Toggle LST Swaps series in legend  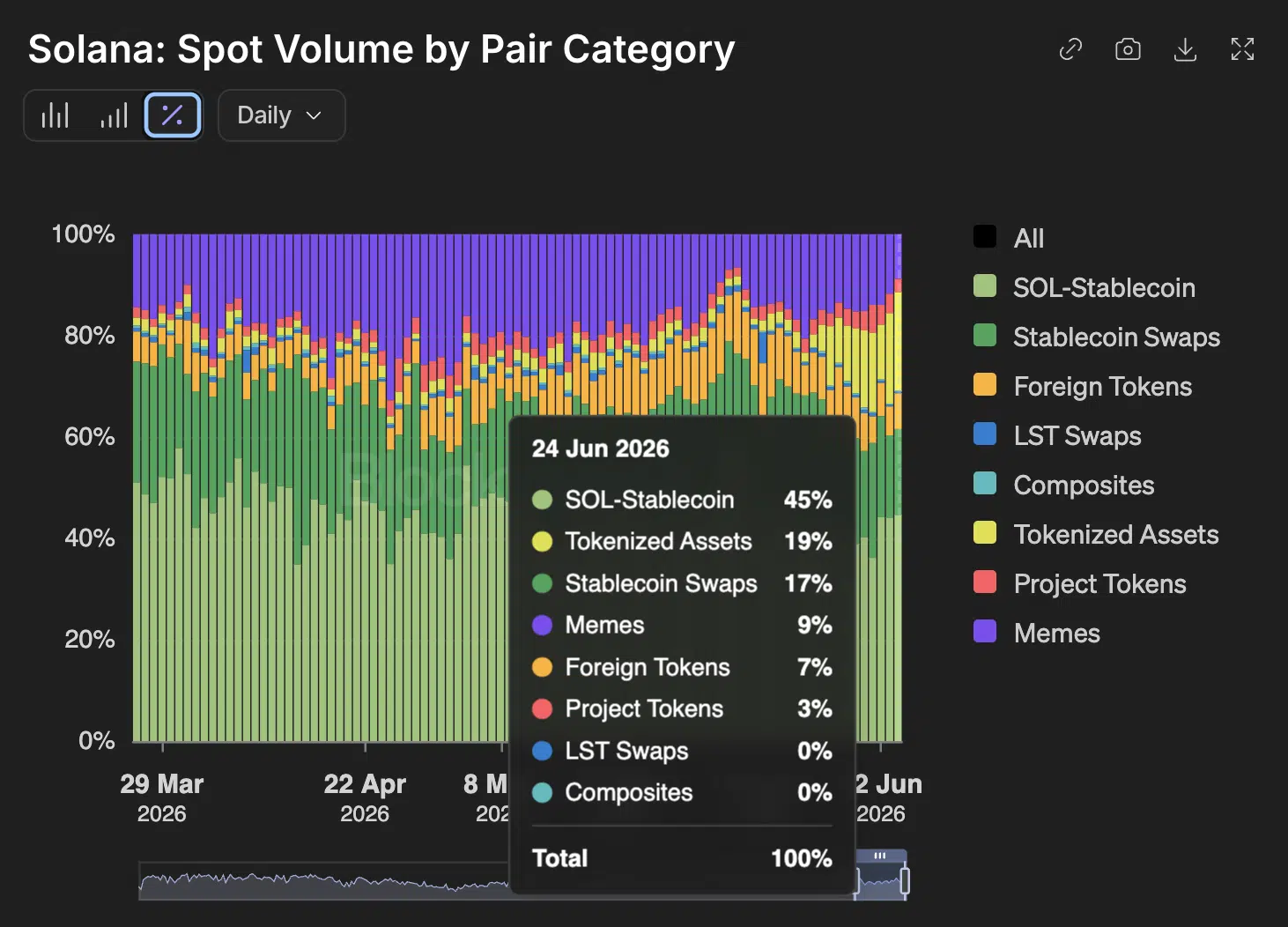click(x=1057, y=435)
